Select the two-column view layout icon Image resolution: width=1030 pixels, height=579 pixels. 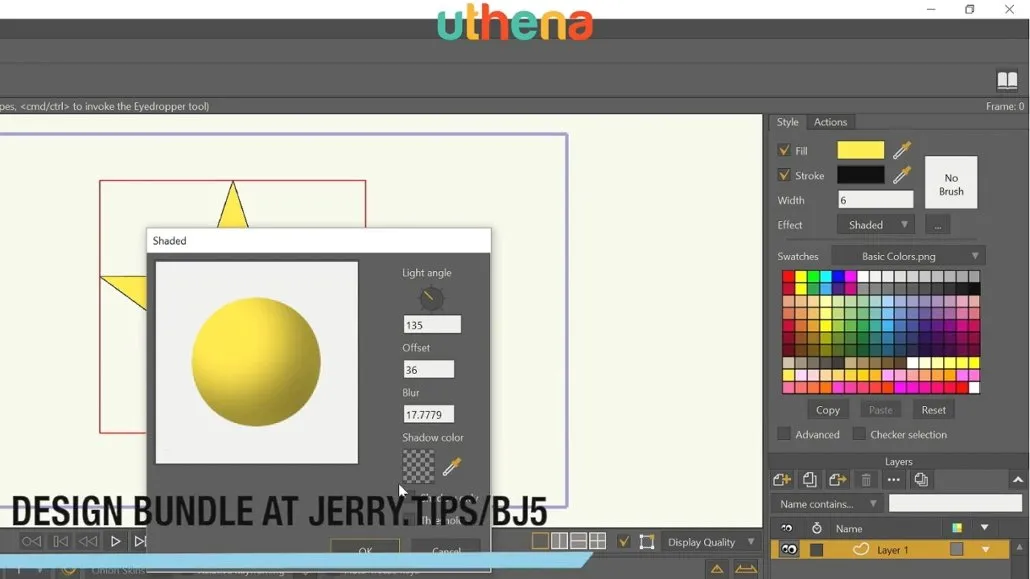tap(559, 541)
